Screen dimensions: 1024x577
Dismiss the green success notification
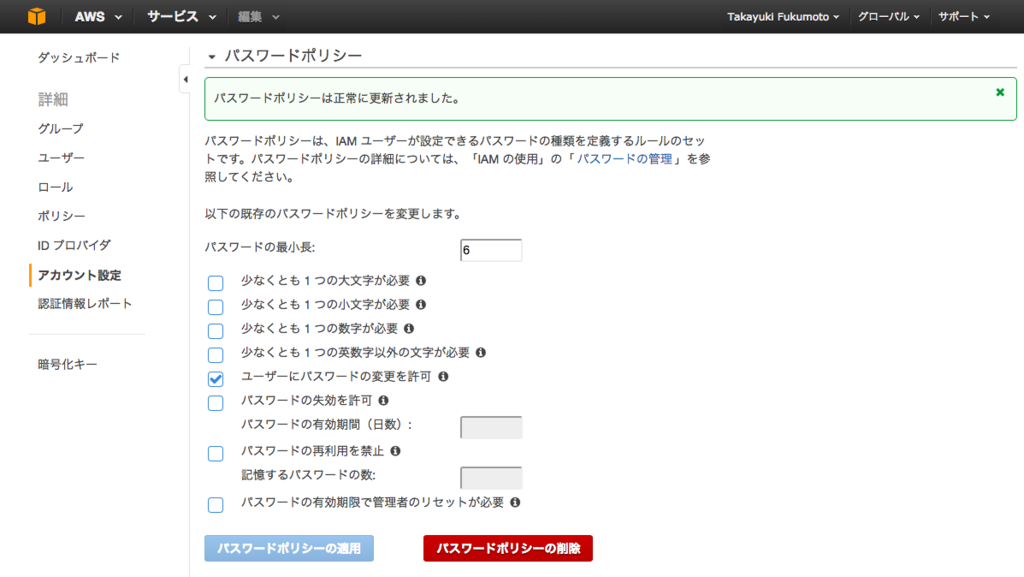tap(1000, 93)
